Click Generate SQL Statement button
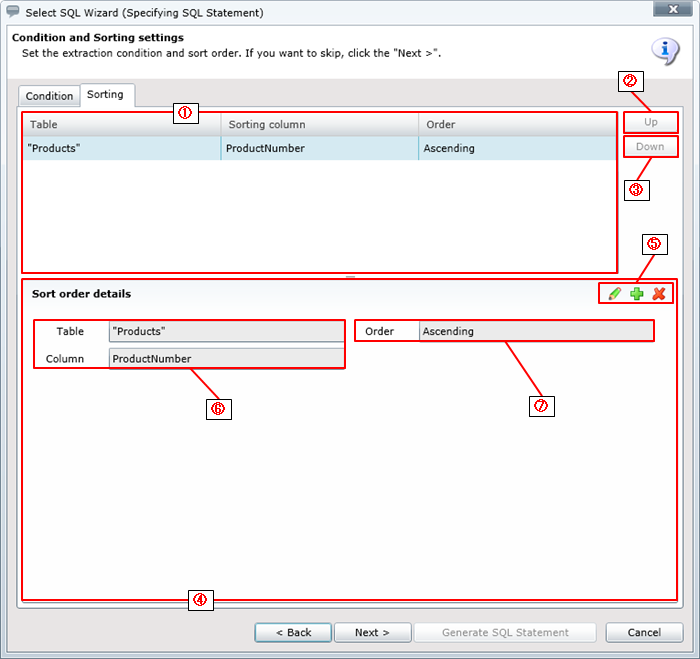This screenshot has width=700, height=659. (x=505, y=632)
